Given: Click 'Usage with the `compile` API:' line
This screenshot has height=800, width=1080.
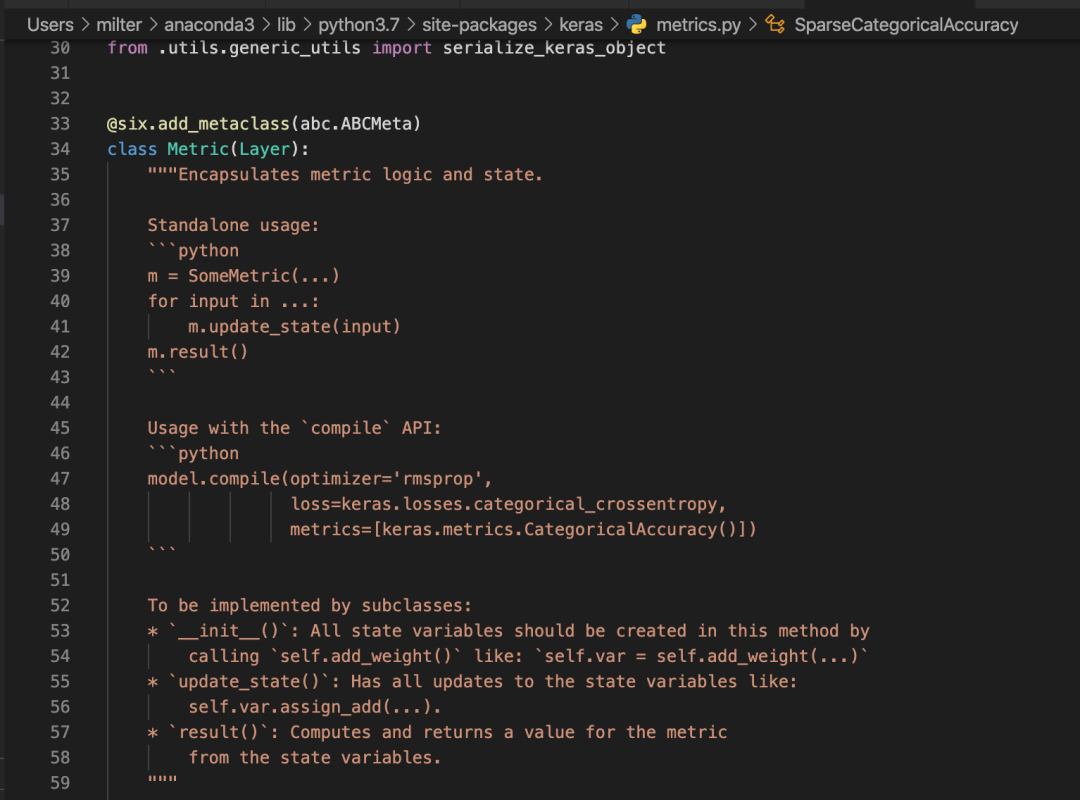Looking at the screenshot, I should pos(294,428).
